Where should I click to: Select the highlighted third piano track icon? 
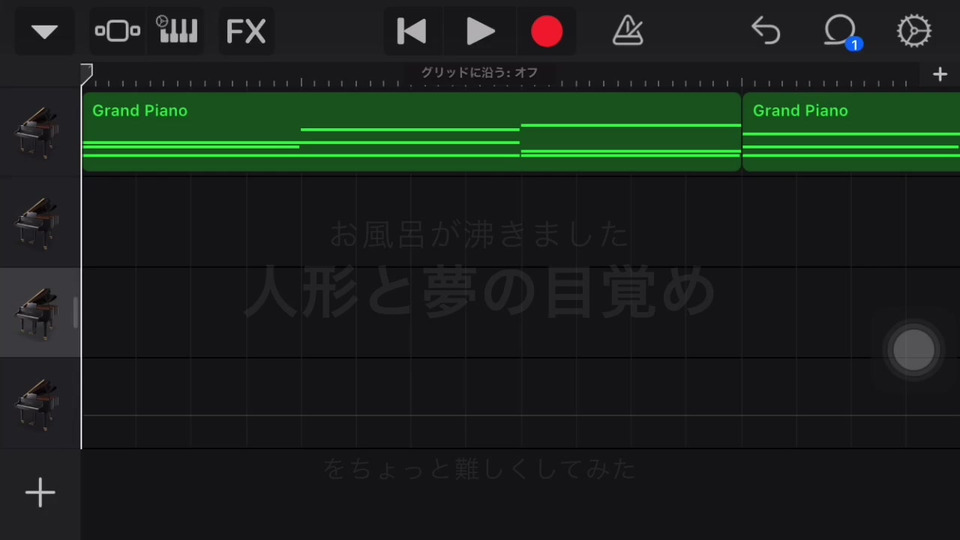(39, 313)
